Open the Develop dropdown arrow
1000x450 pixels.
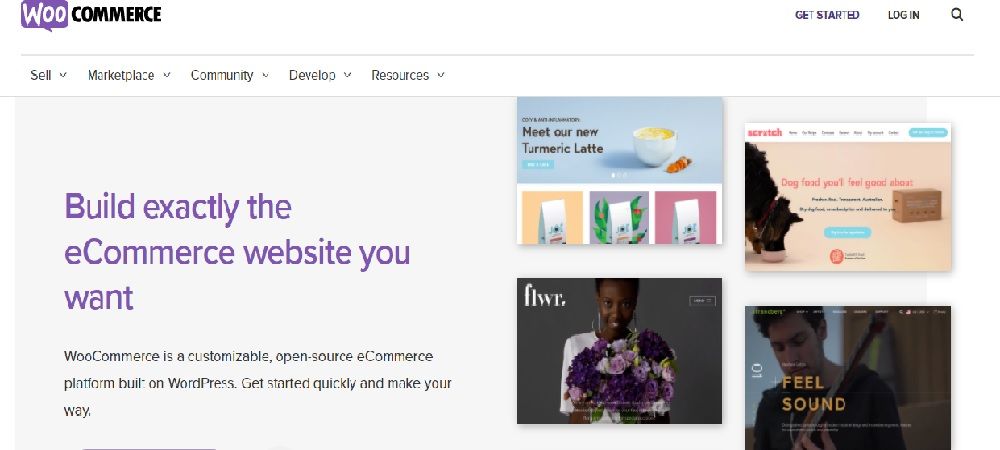347,75
